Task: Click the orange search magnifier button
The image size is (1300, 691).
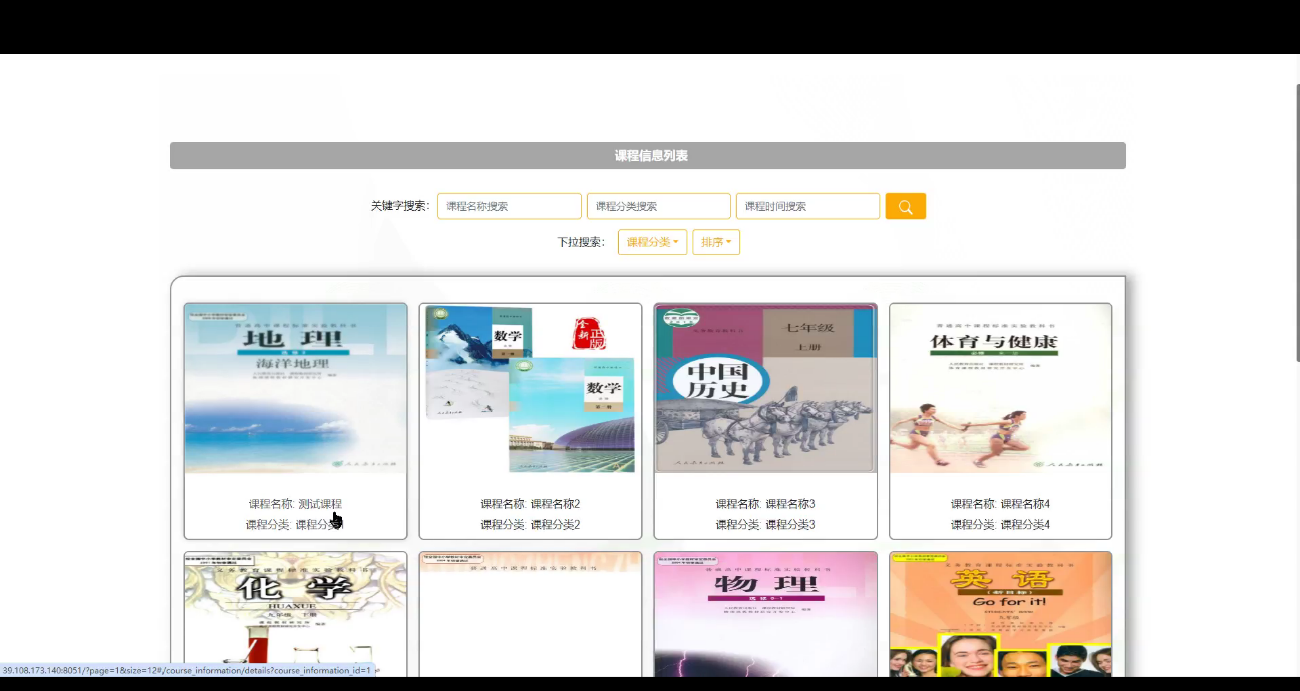Action: (906, 206)
